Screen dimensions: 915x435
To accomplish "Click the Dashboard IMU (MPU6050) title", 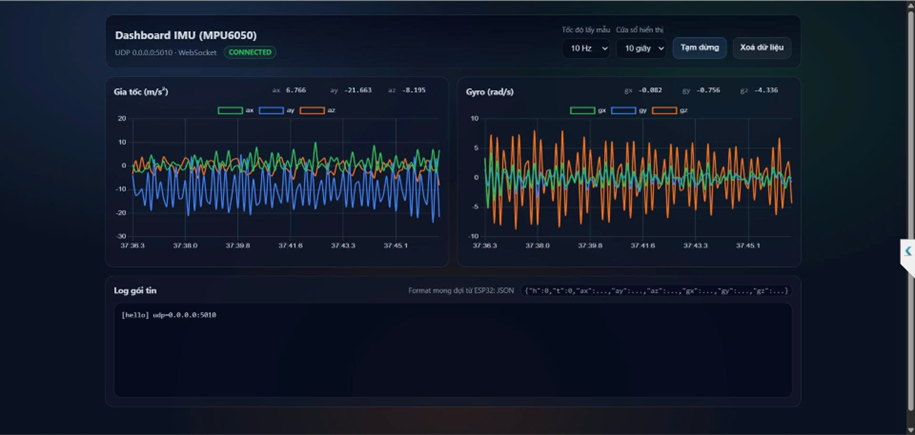I will pyautogui.click(x=186, y=36).
